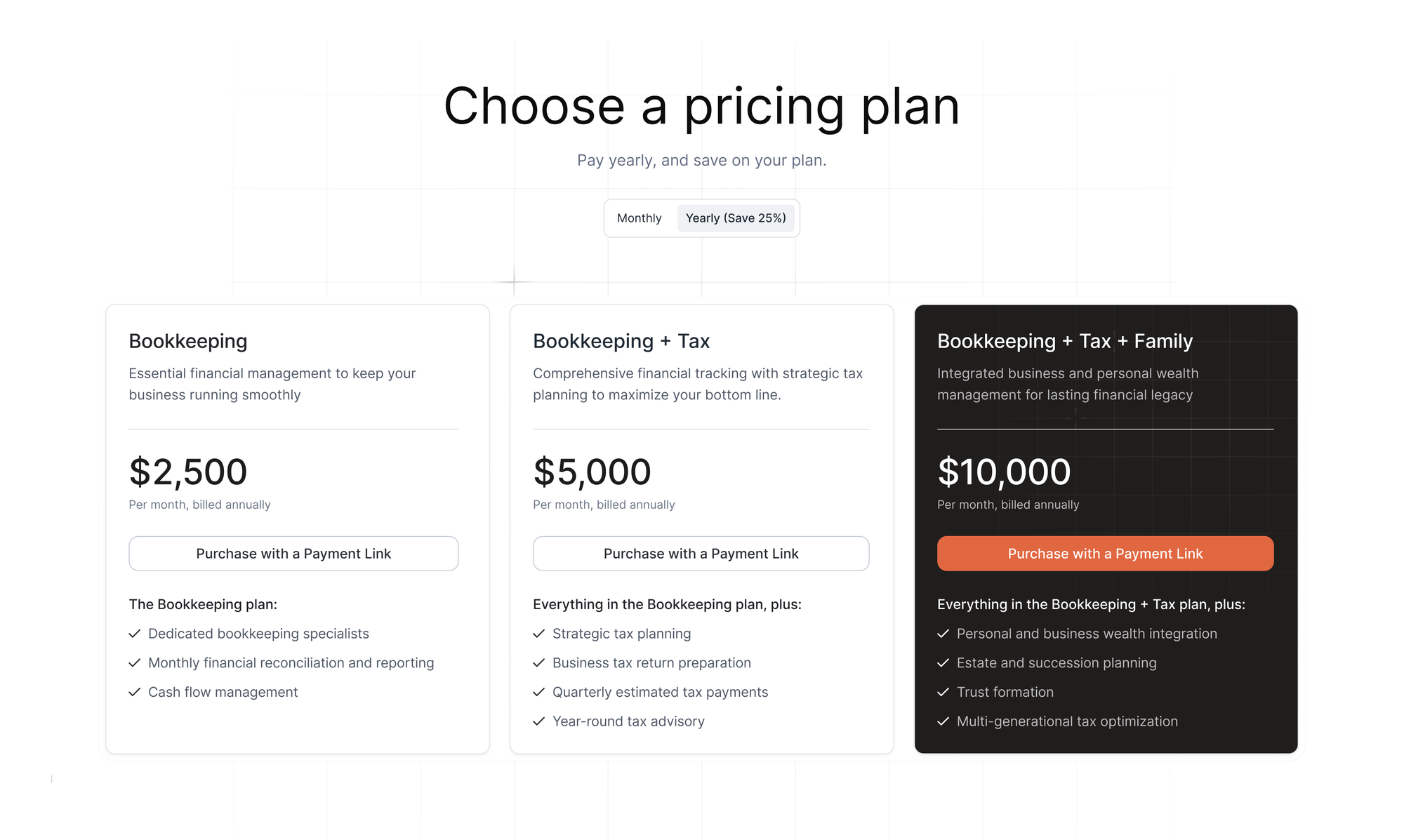Click checkmark beside Quarterly estimated tax payments

pos(539,692)
